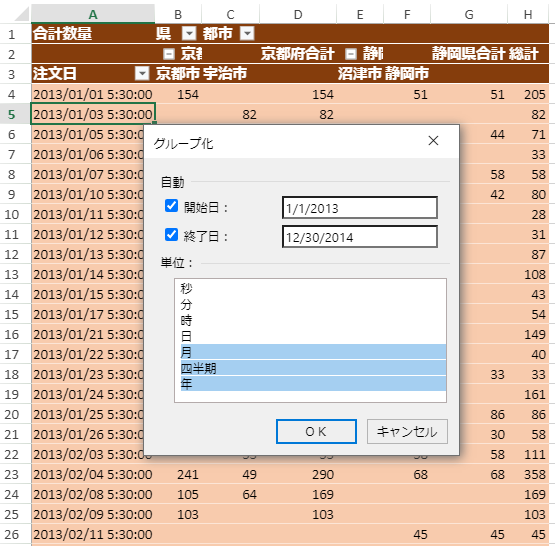Open the 都市 filter dropdown
The image size is (555, 546).
[x=247, y=34]
